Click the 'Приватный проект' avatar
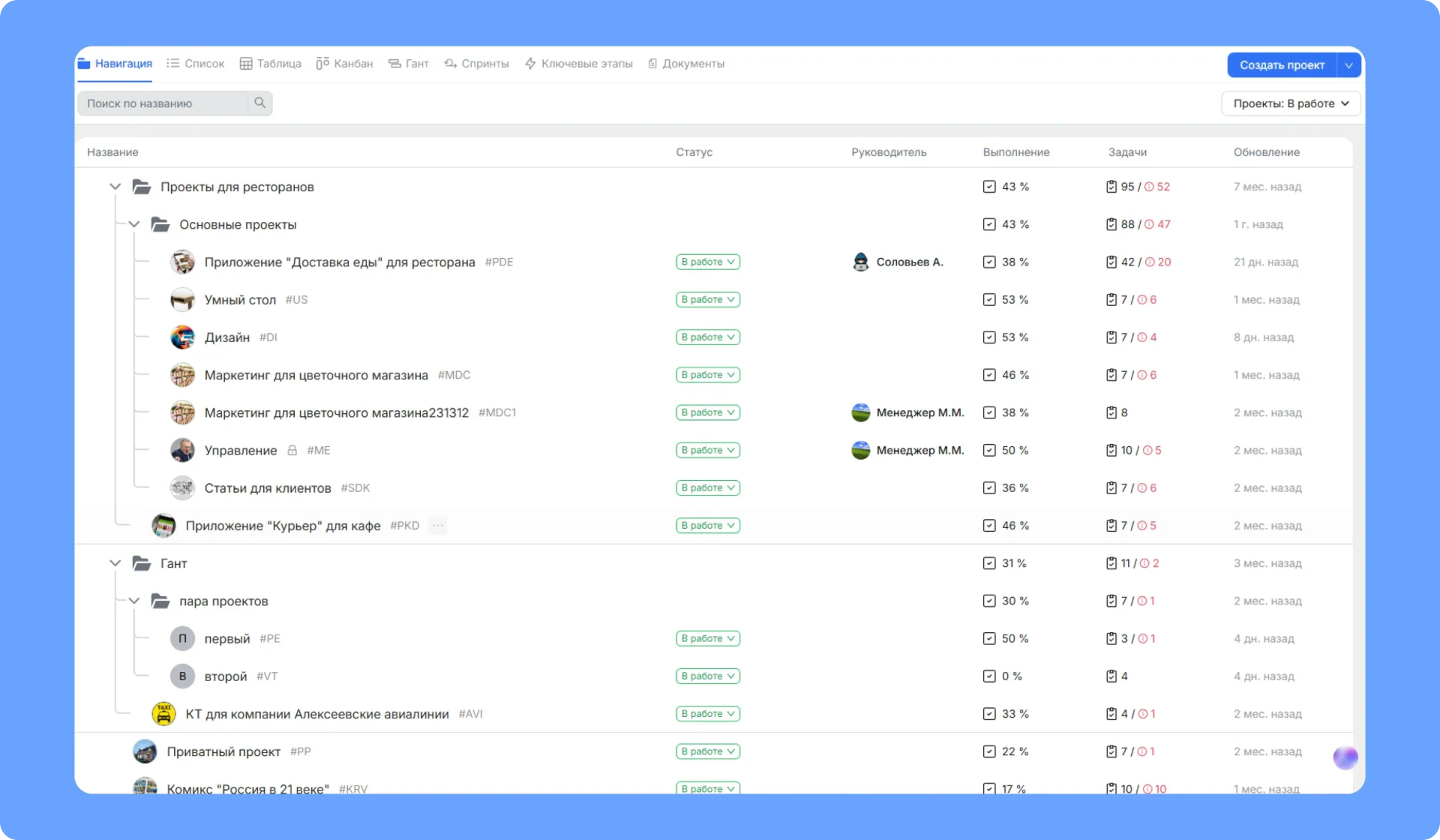Image resolution: width=1440 pixels, height=840 pixels. point(145,751)
